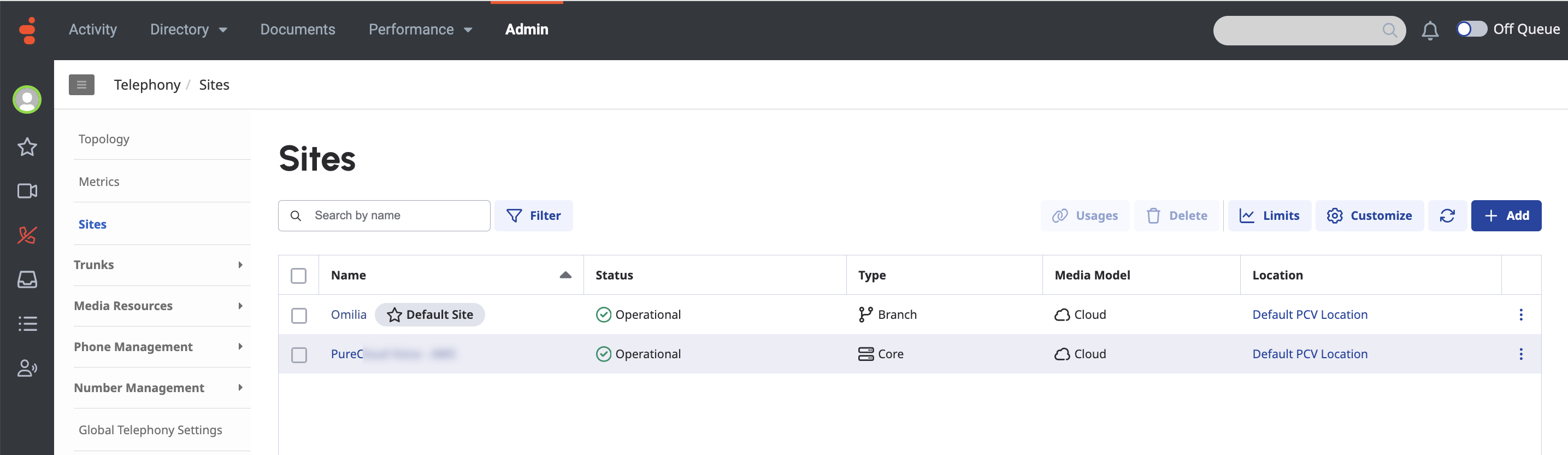Click the phone calls sidebar icon

pyautogui.click(x=27, y=235)
